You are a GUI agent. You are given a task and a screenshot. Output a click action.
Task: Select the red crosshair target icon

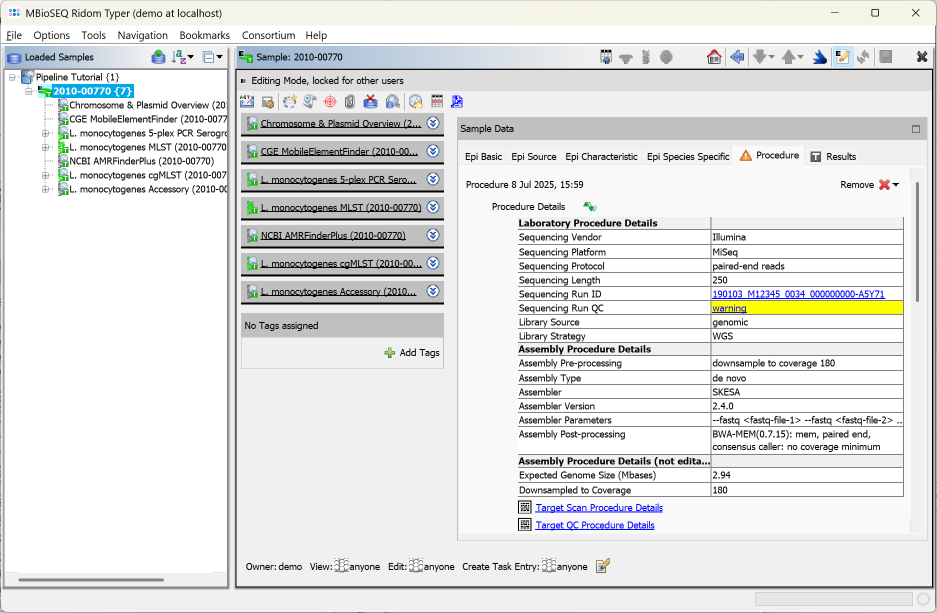pos(329,101)
